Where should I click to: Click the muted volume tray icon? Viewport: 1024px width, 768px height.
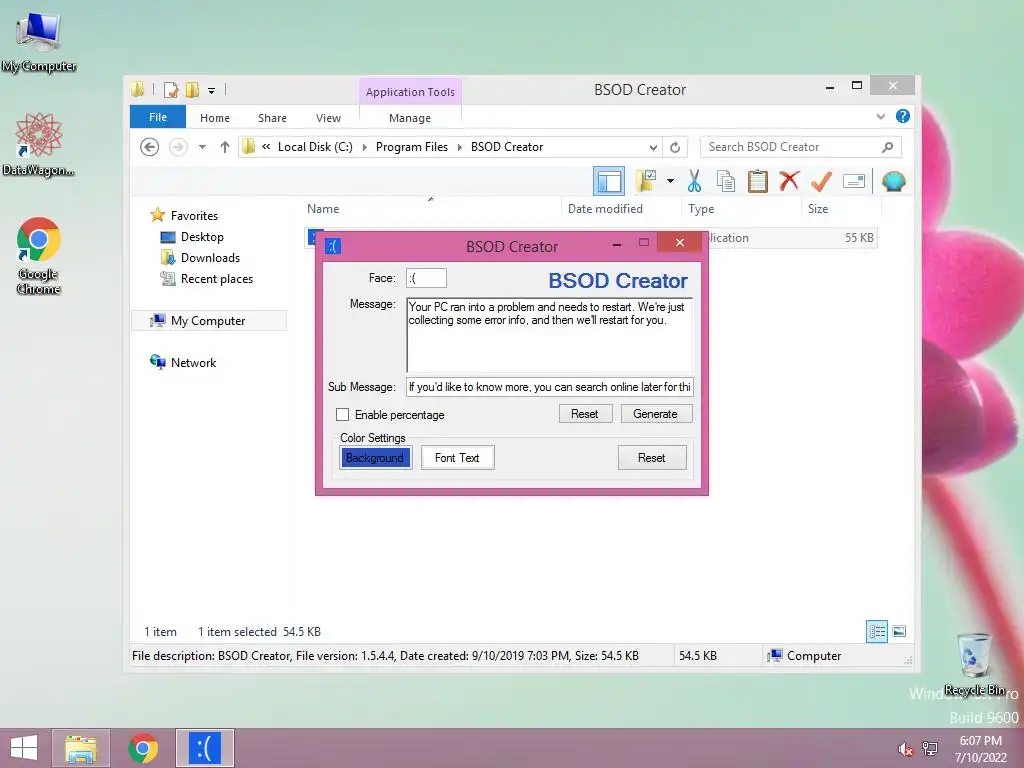905,749
